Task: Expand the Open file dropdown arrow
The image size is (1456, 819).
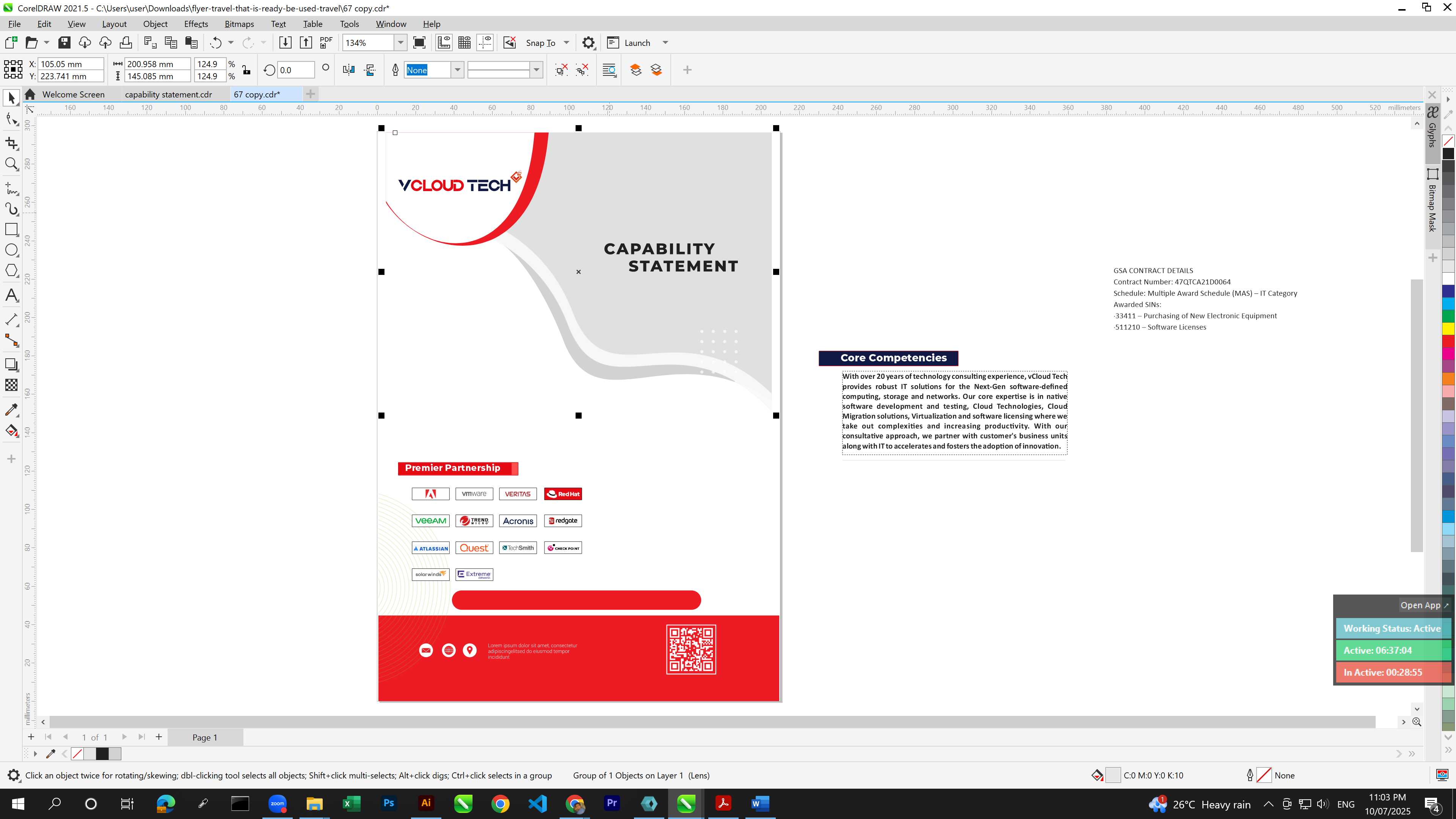Action: tap(46, 42)
